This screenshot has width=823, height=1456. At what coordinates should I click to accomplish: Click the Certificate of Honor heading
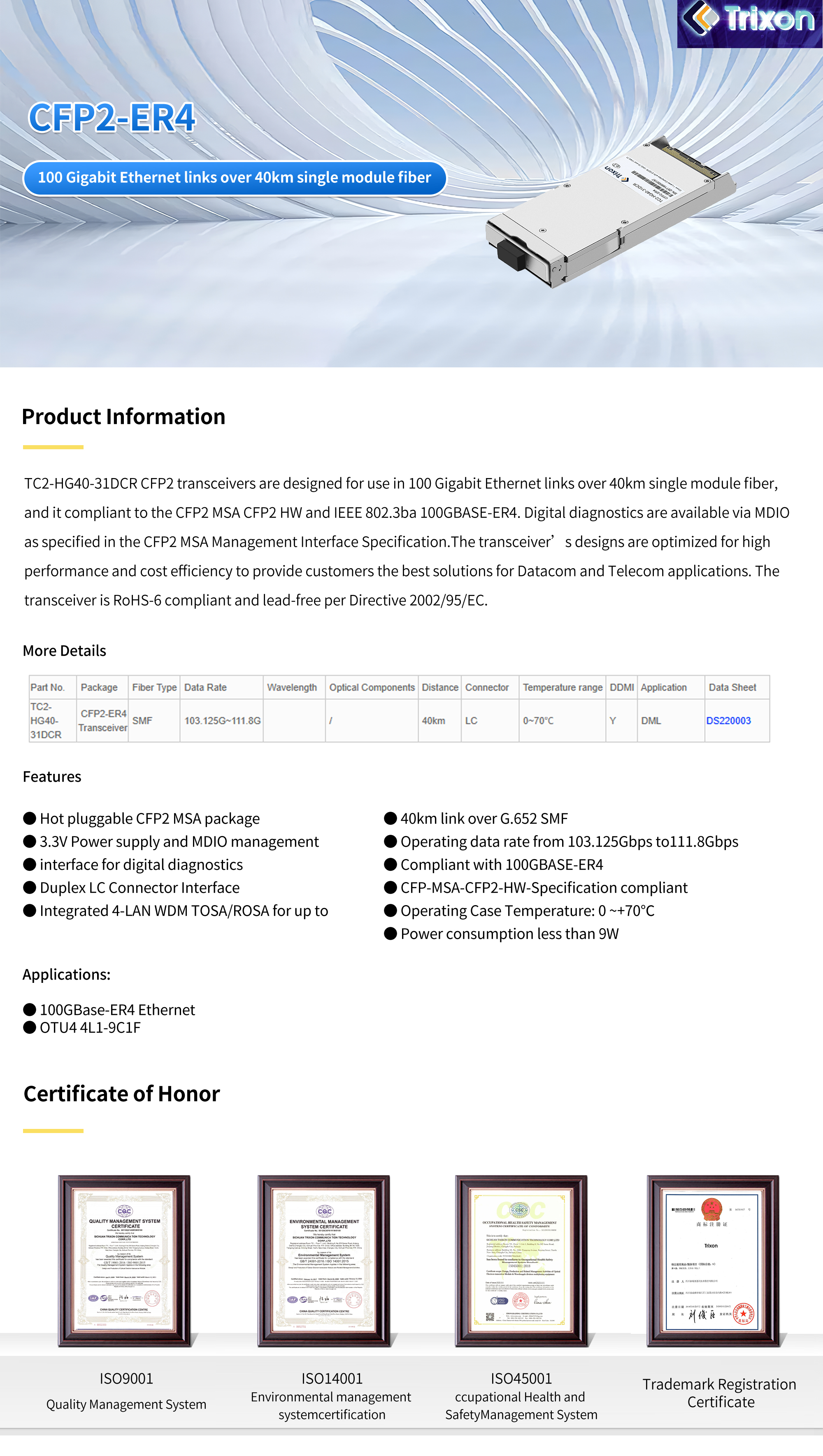pyautogui.click(x=121, y=1094)
